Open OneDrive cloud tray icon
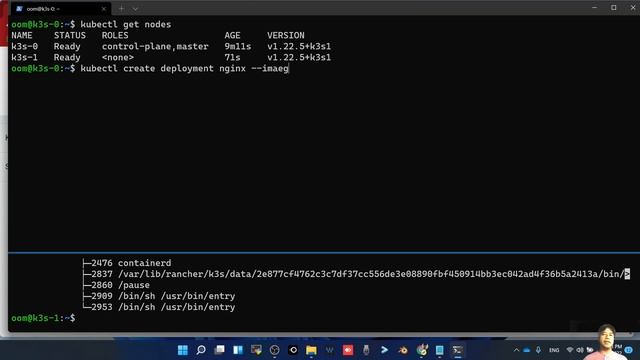 527,350
